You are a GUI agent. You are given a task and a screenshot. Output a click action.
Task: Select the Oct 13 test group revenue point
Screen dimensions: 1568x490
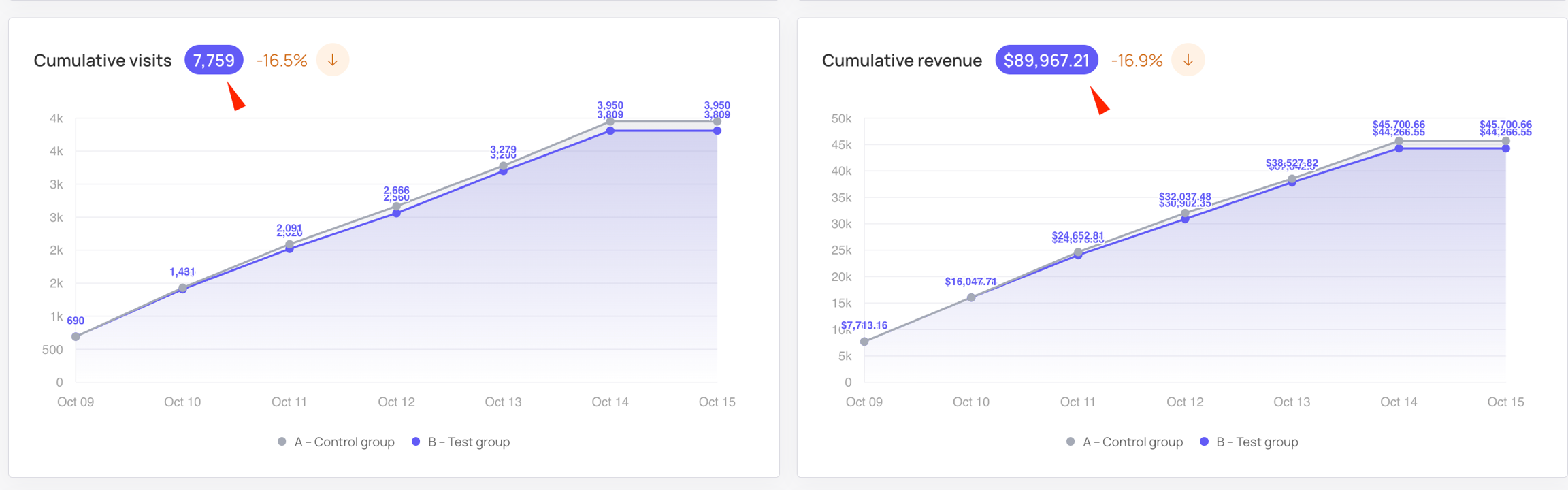tap(1292, 182)
